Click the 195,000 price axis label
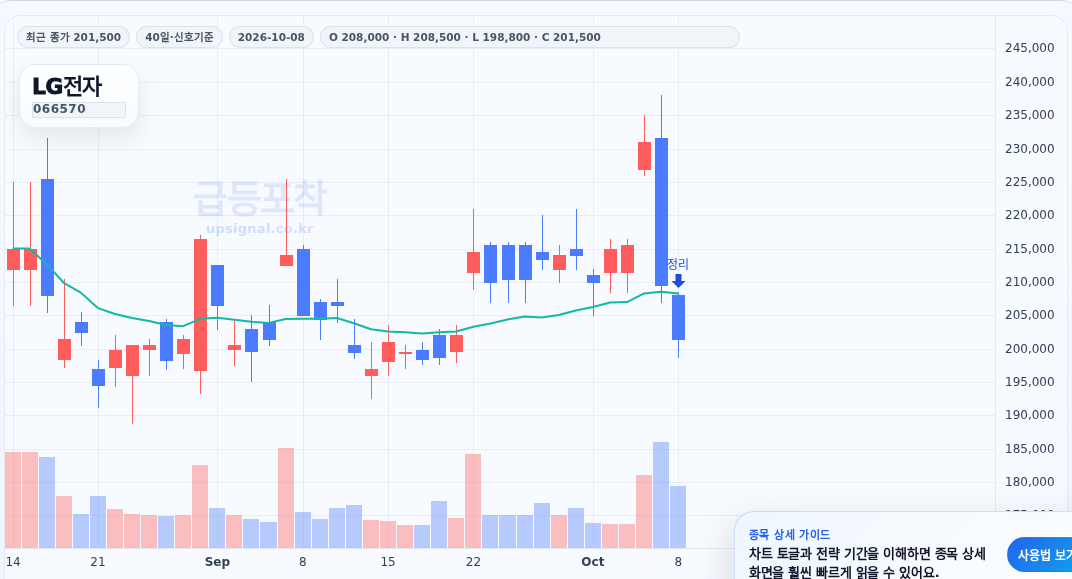Viewport: 1072px width, 579px height. coord(1030,381)
